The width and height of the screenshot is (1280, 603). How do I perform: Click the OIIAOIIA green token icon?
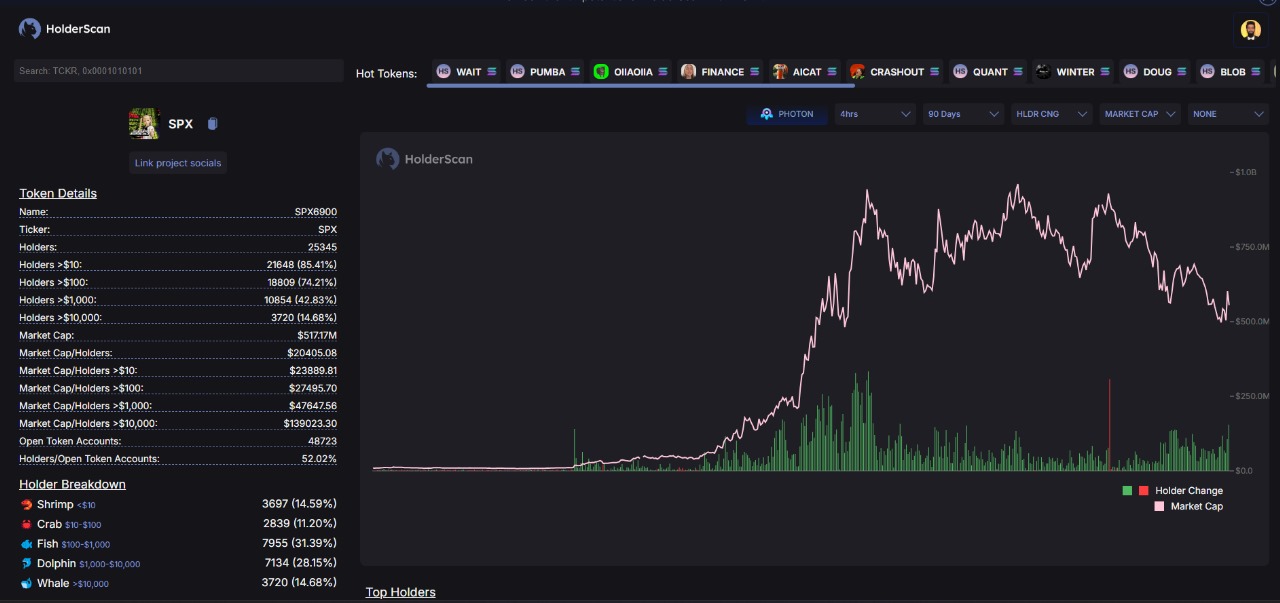tap(601, 72)
